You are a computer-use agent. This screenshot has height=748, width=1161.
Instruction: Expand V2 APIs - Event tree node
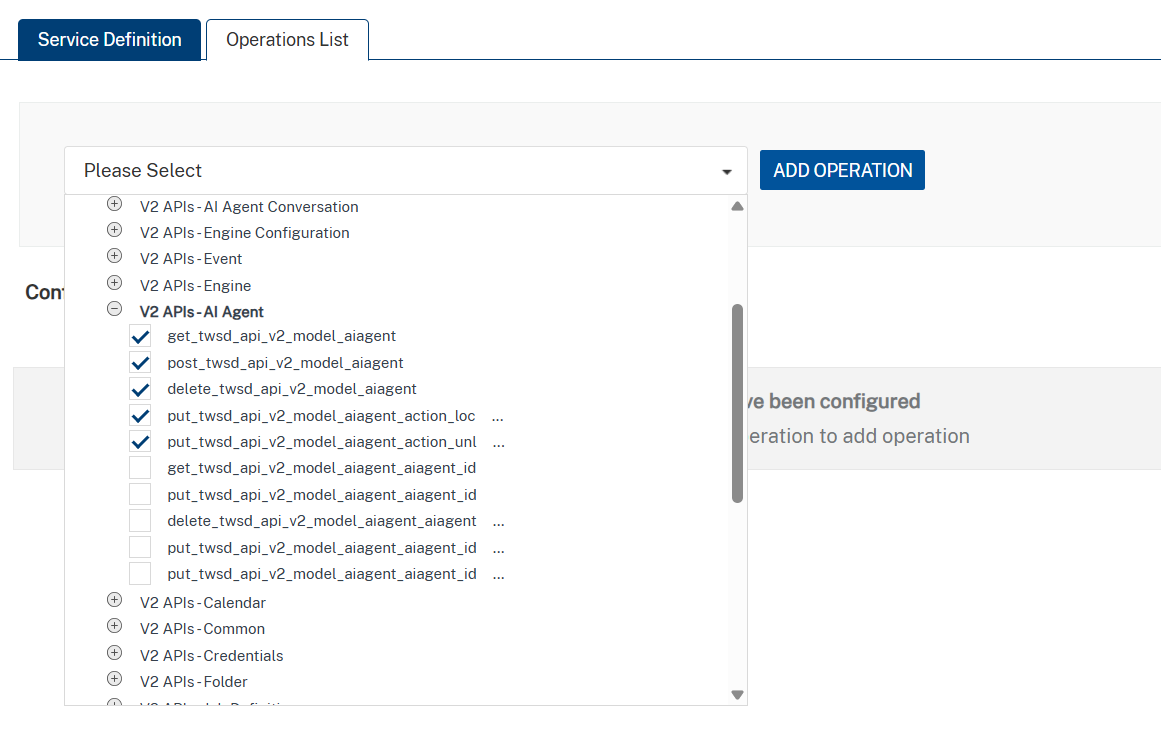coord(114,256)
